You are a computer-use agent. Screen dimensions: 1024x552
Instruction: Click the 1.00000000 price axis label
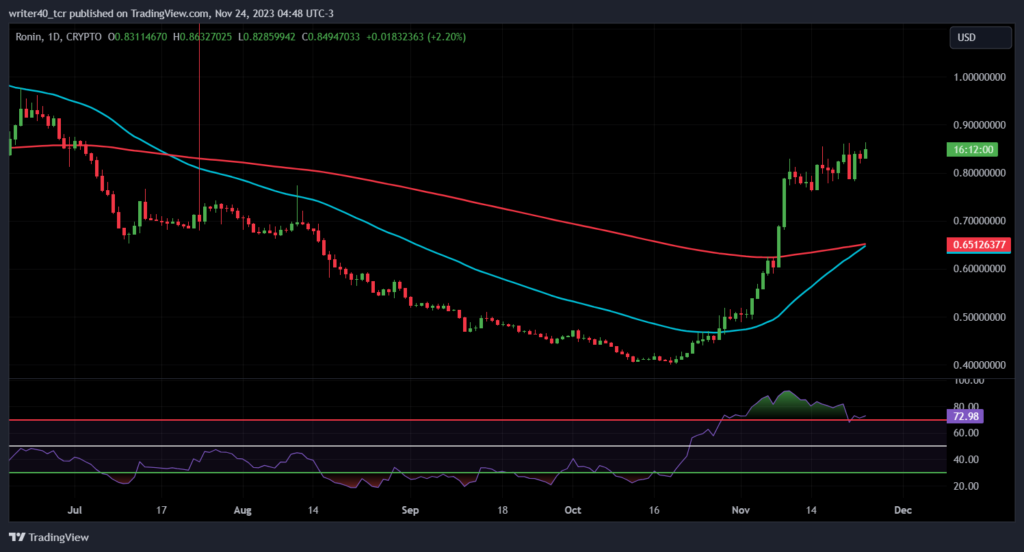click(979, 77)
